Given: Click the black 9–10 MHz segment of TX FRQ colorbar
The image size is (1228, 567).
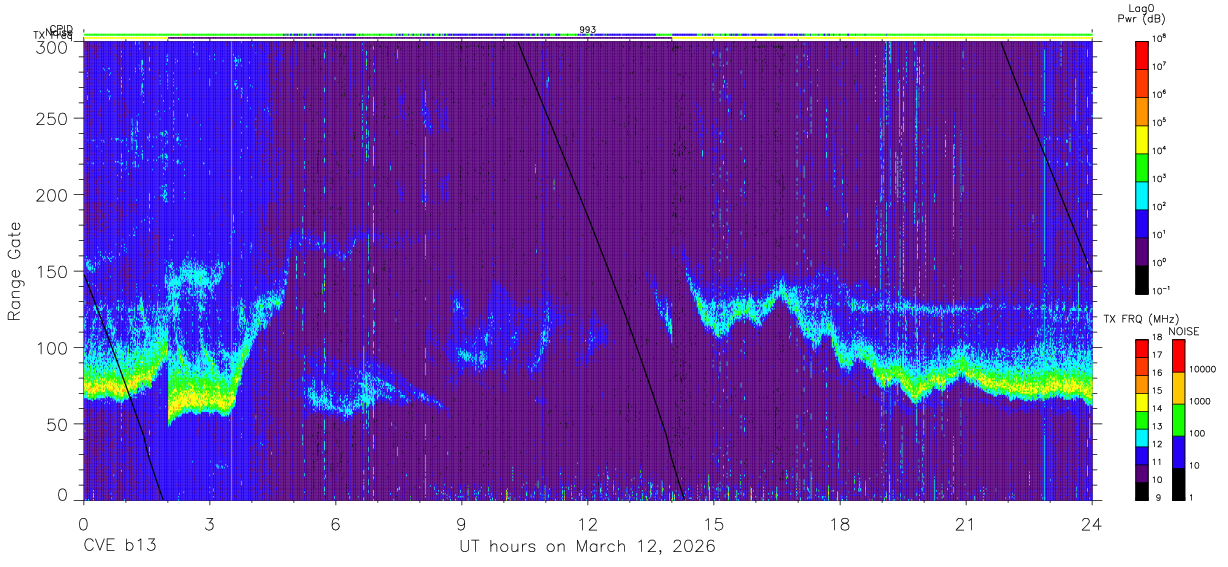Looking at the screenshot, I should [1142, 491].
